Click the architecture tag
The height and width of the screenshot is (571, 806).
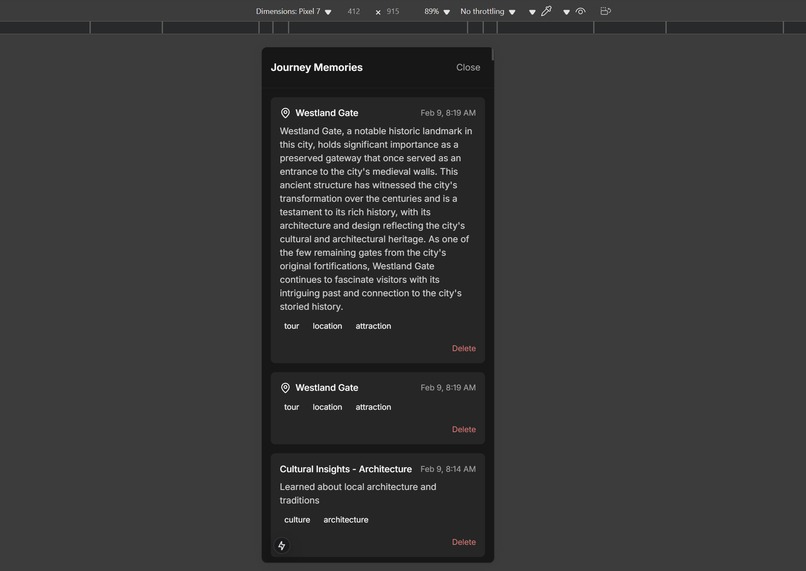click(346, 520)
